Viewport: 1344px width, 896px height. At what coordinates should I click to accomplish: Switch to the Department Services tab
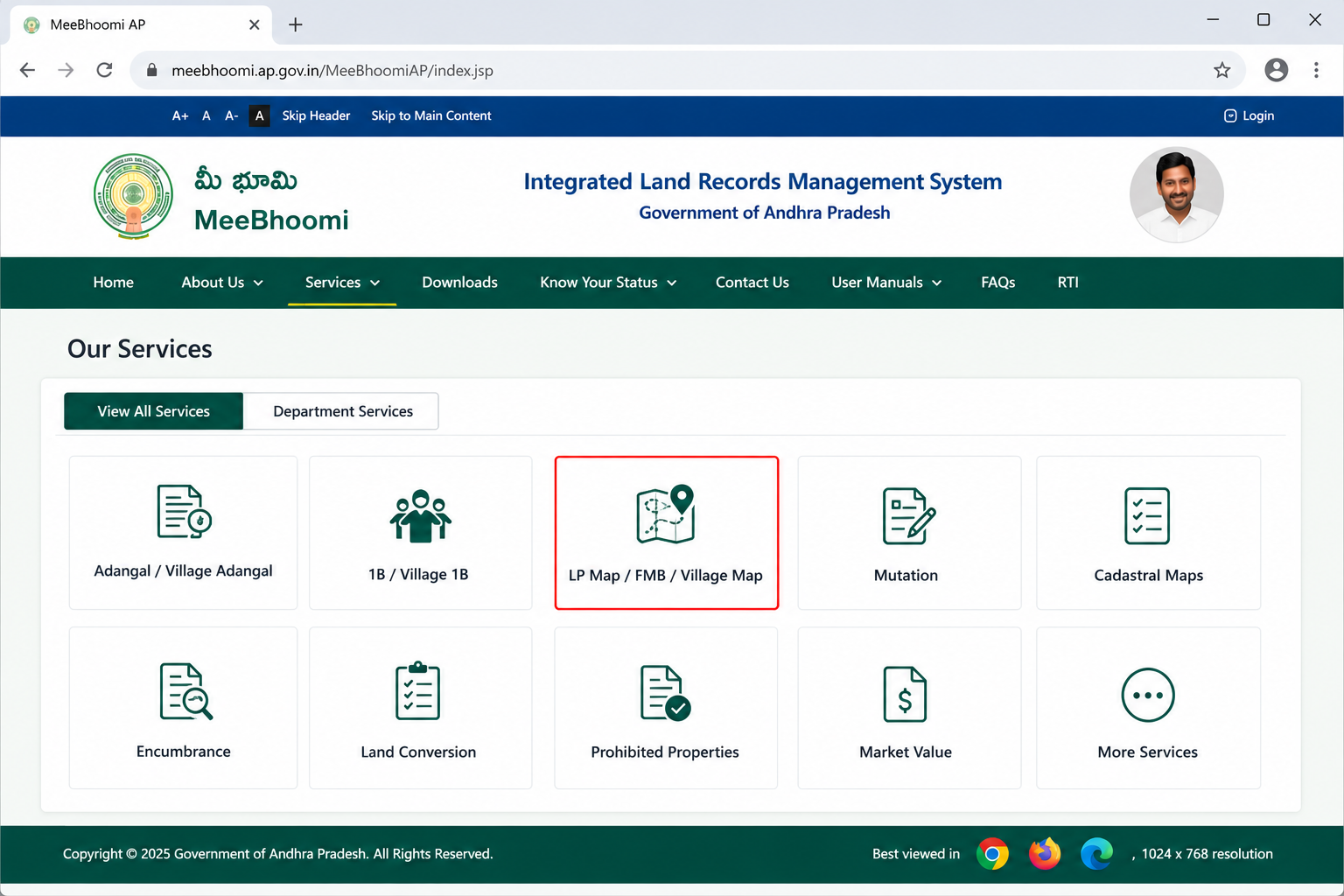pyautogui.click(x=342, y=411)
